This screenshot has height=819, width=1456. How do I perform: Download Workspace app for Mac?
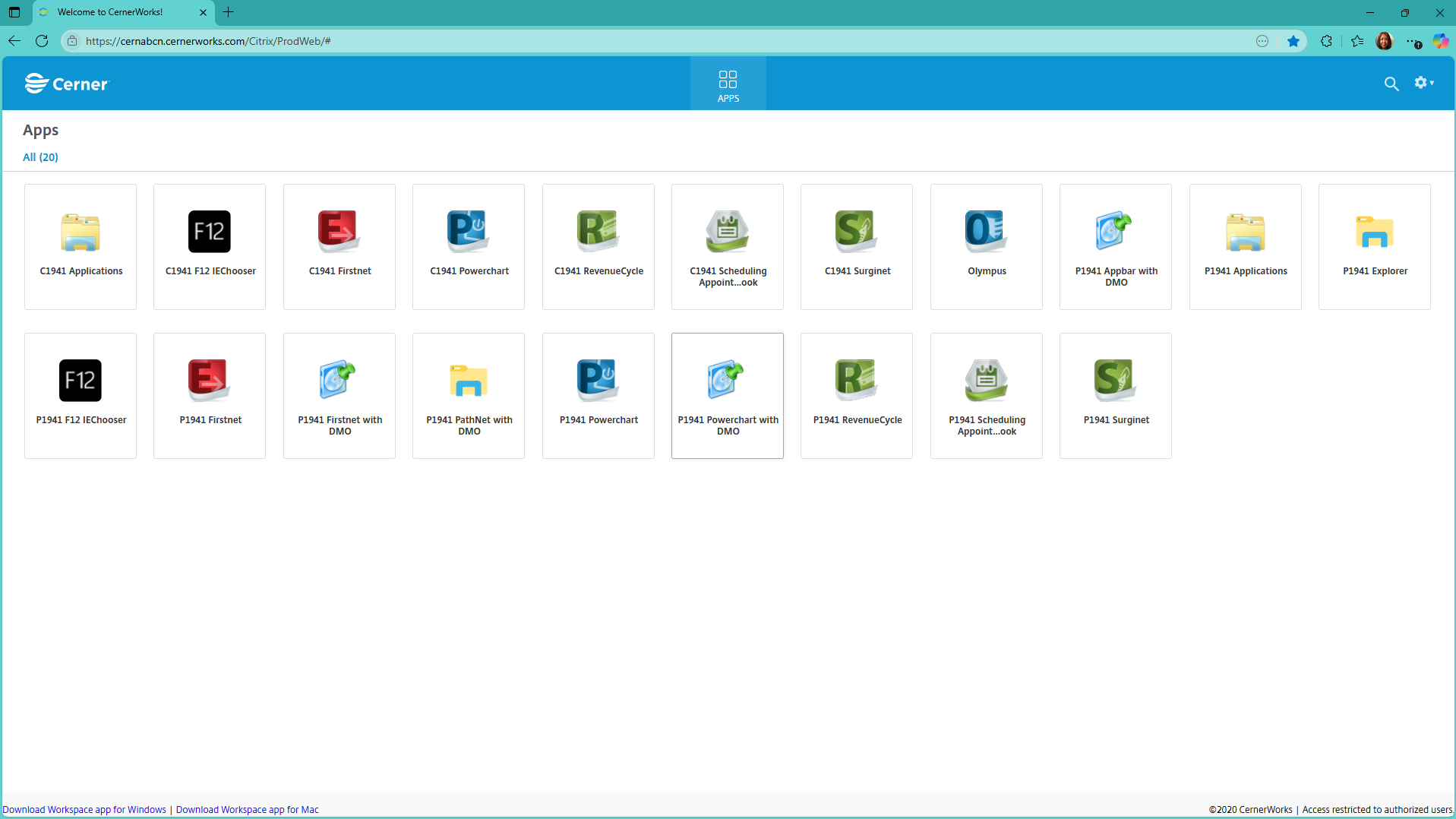pyautogui.click(x=248, y=809)
